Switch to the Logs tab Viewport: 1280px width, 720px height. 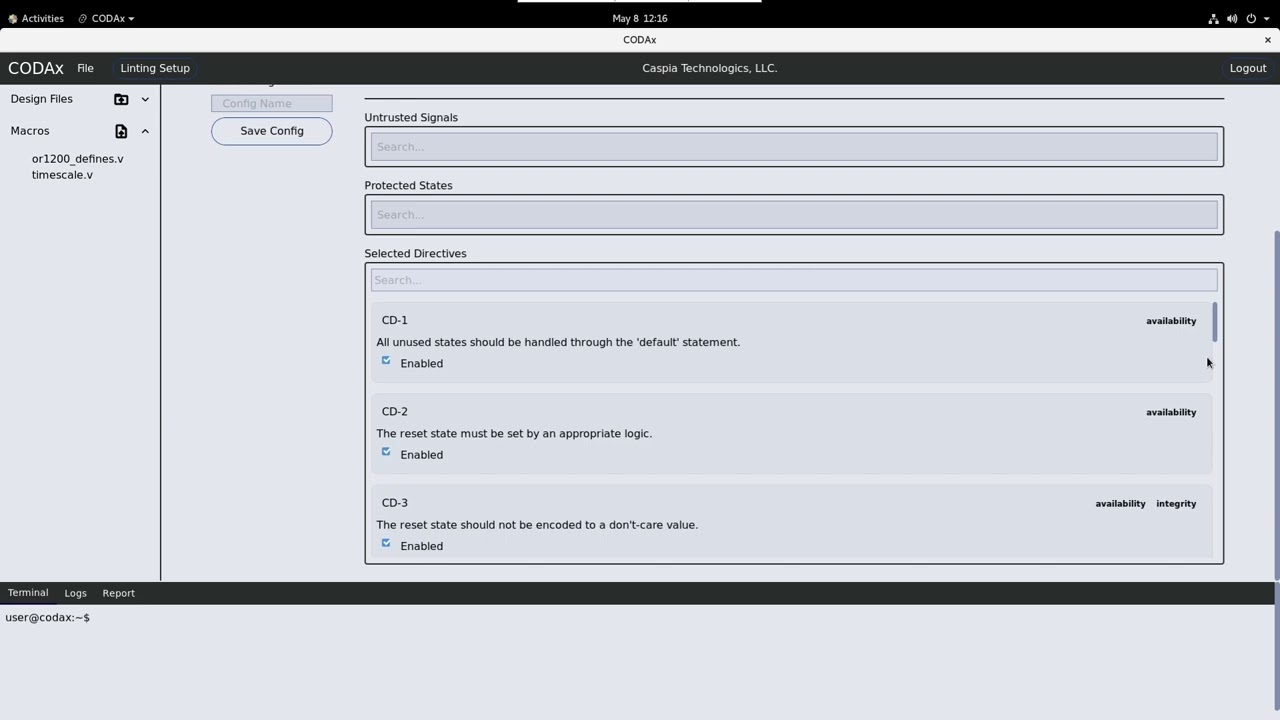[x=75, y=593]
